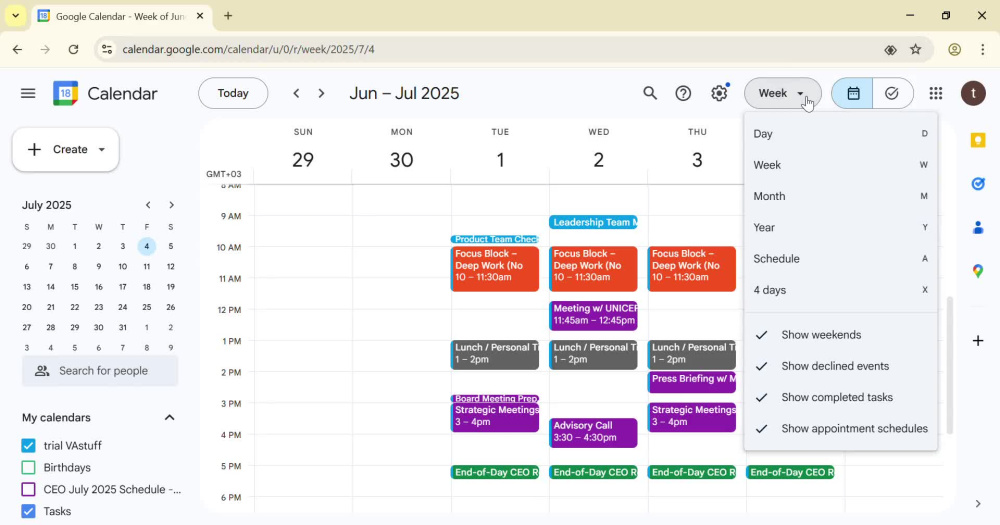This screenshot has width=1000, height=525.
Task: Open the calendar search magnifier
Action: [x=649, y=94]
